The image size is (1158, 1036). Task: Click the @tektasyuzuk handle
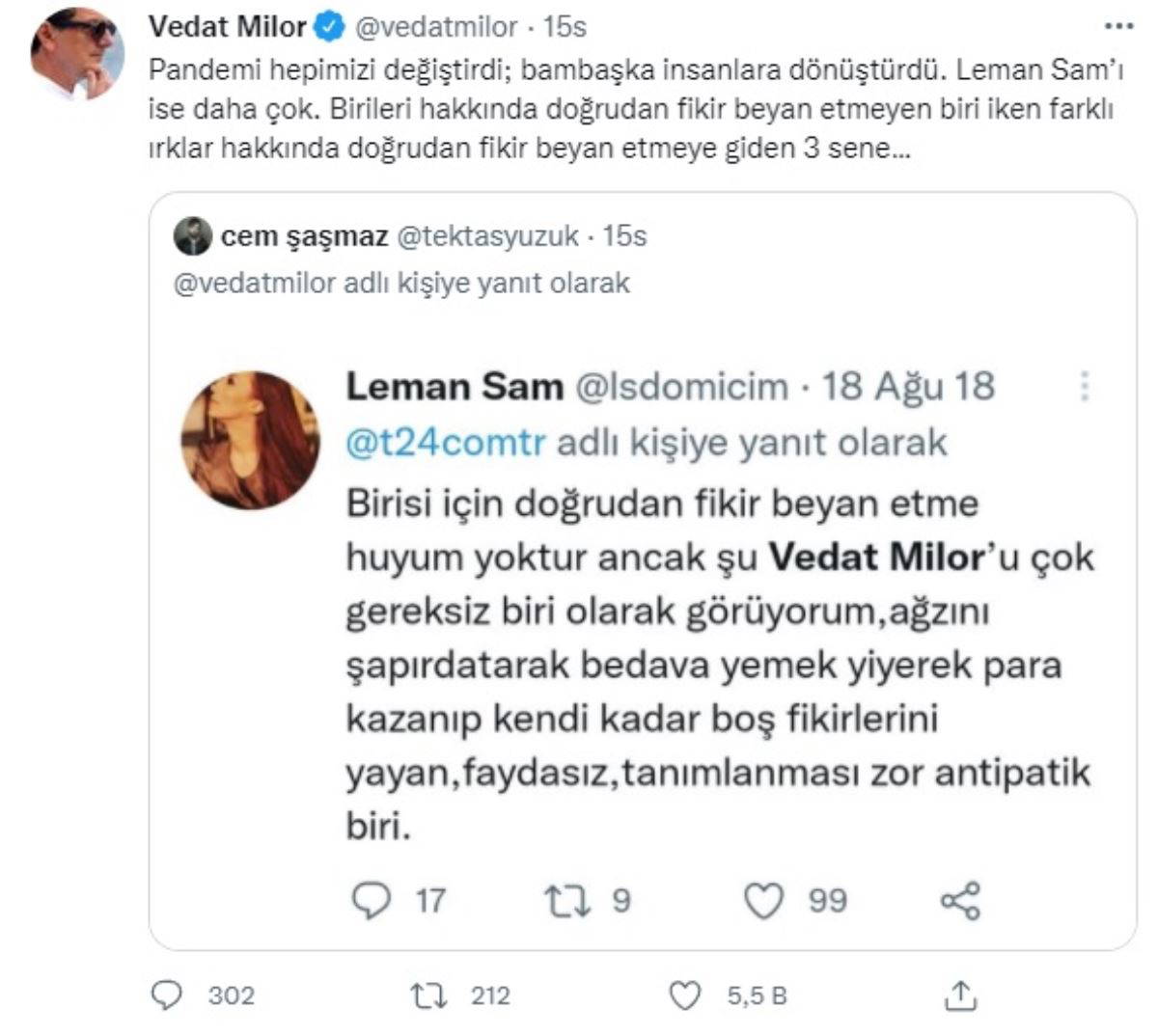[487, 236]
